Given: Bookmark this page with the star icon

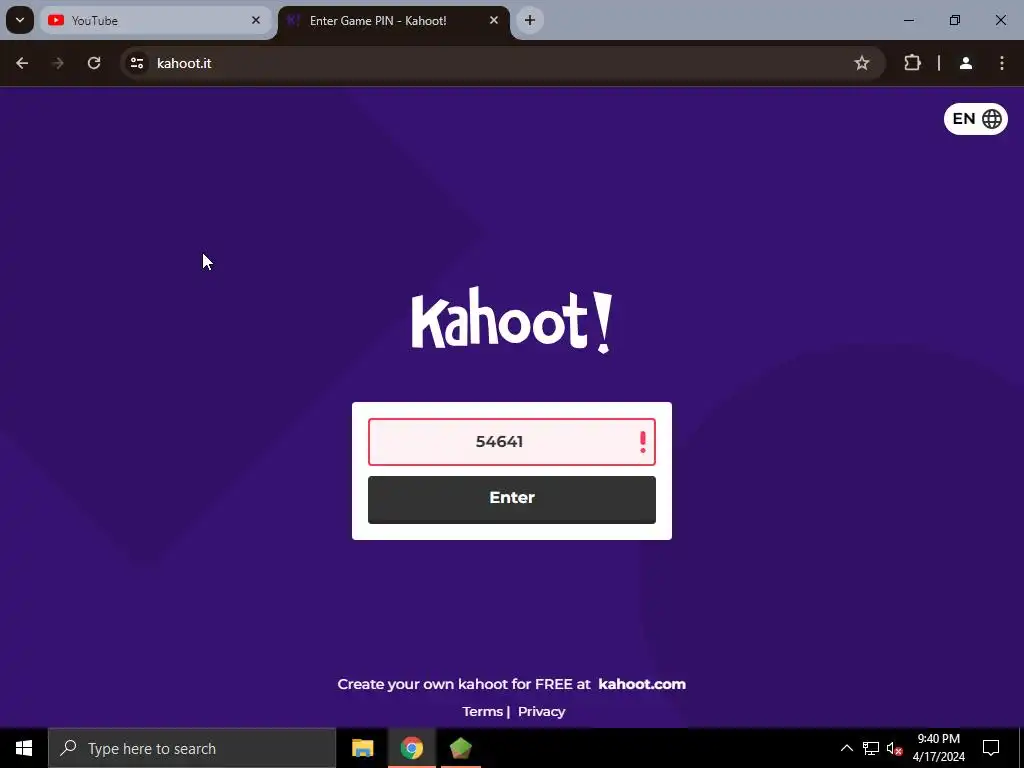Looking at the screenshot, I should 862,63.
